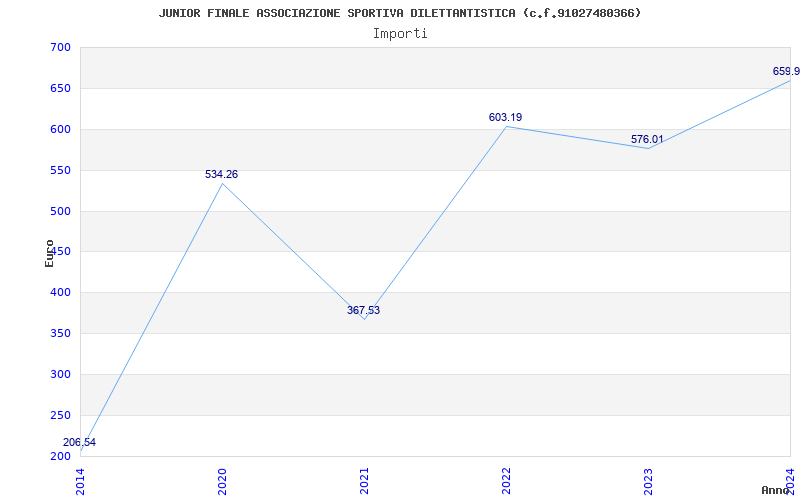Click the y-axis value 500
The height and width of the screenshot is (500, 800).
point(60,211)
